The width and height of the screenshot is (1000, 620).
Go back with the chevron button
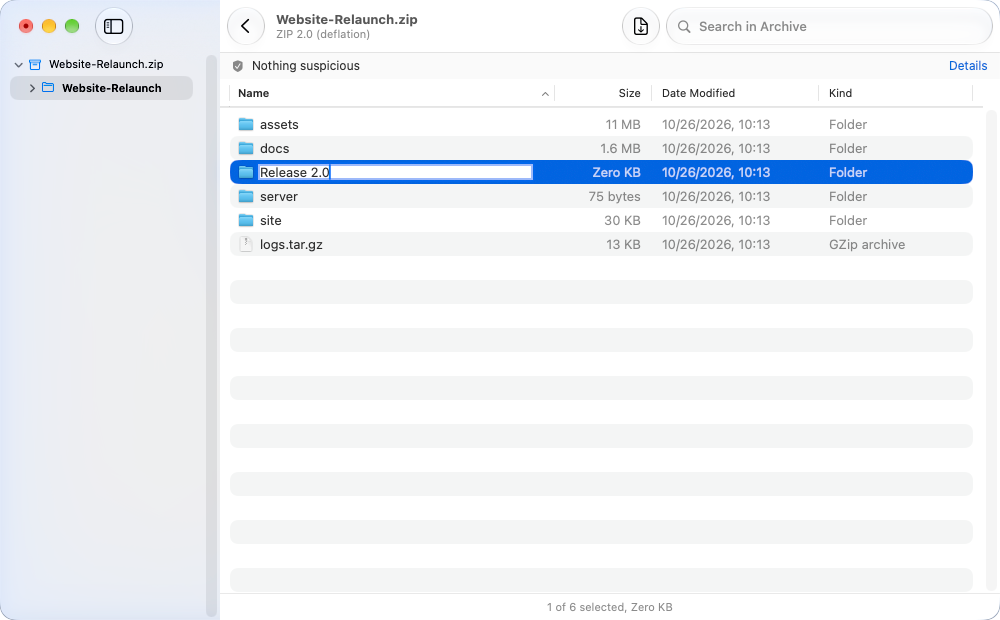pyautogui.click(x=246, y=26)
